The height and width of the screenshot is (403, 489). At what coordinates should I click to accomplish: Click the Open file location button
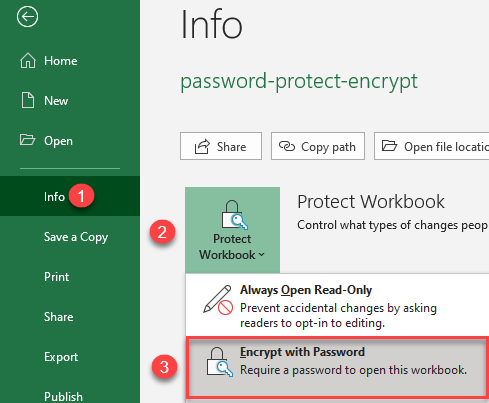(x=432, y=146)
